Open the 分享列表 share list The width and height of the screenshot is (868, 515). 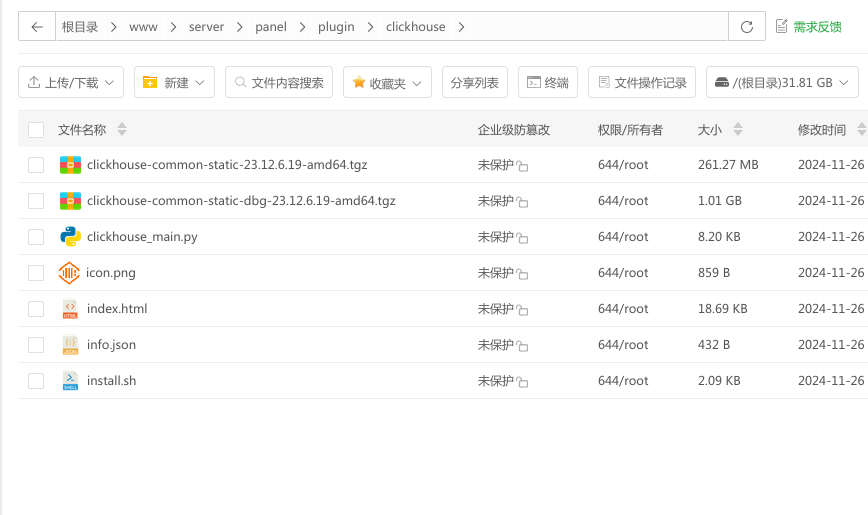click(475, 83)
